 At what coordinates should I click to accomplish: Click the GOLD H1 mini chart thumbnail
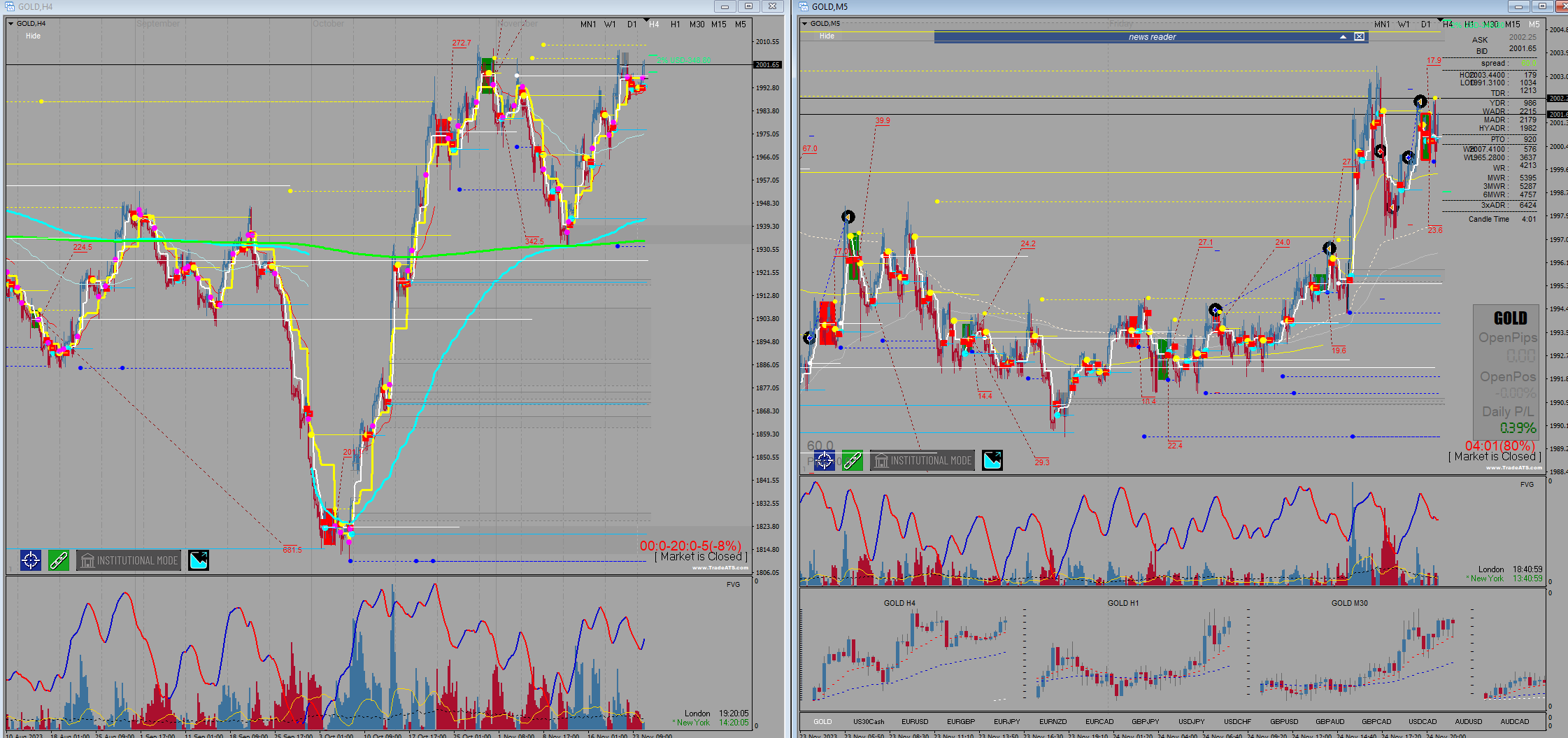click(1134, 654)
